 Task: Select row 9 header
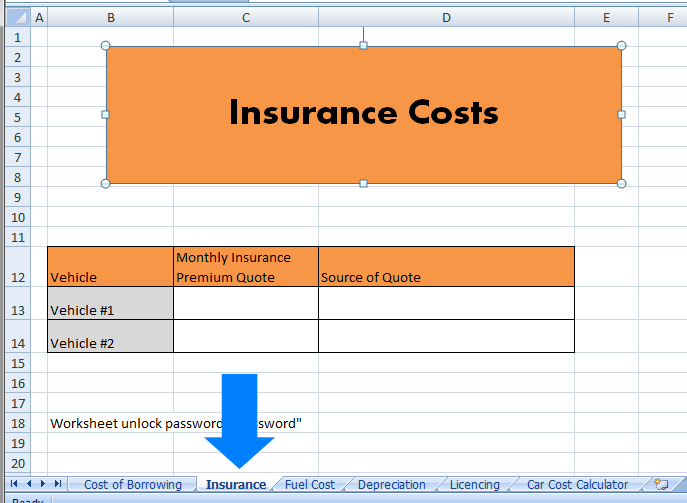click(18, 197)
